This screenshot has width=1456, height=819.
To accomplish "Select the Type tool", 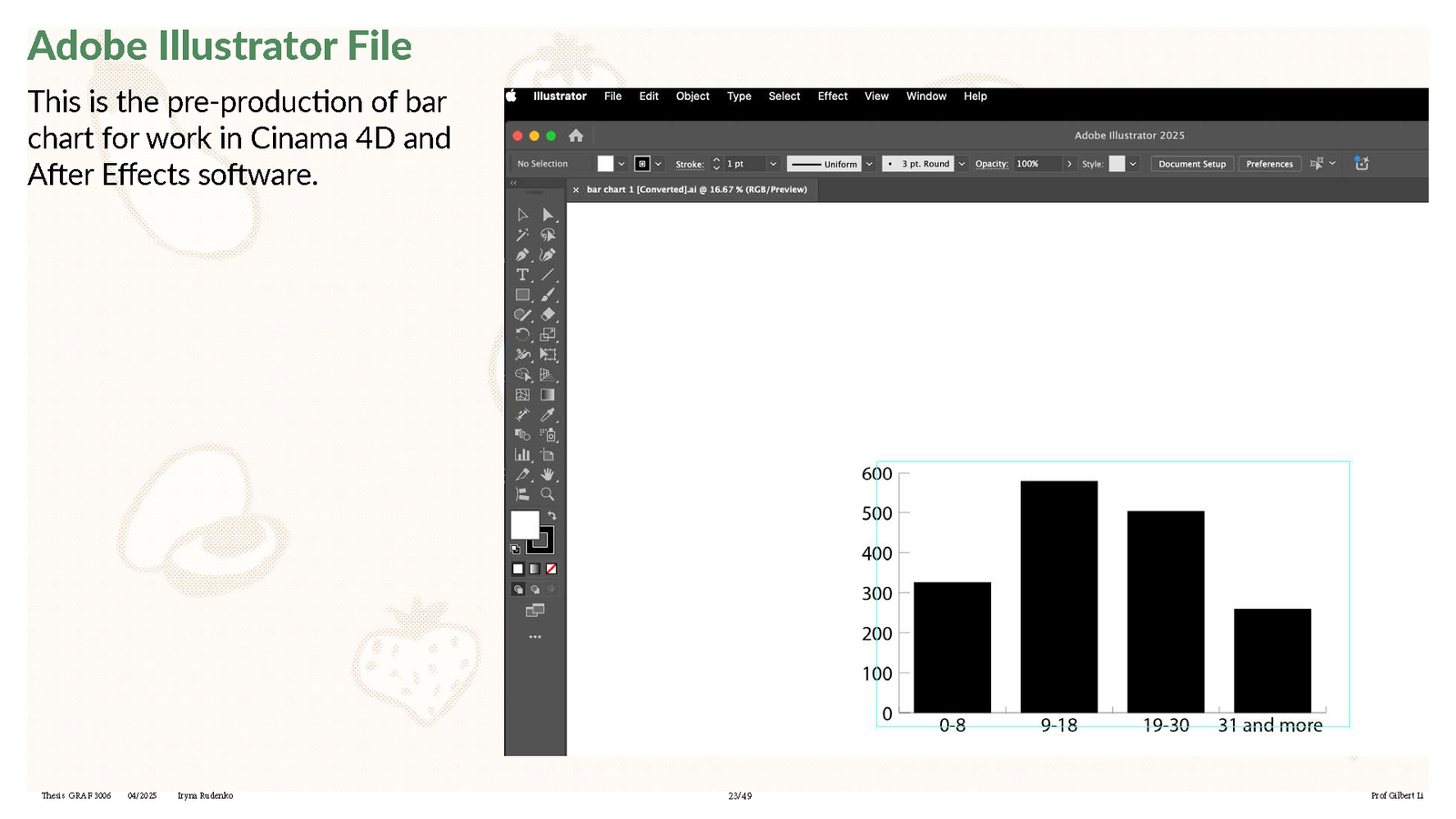I will click(x=522, y=275).
